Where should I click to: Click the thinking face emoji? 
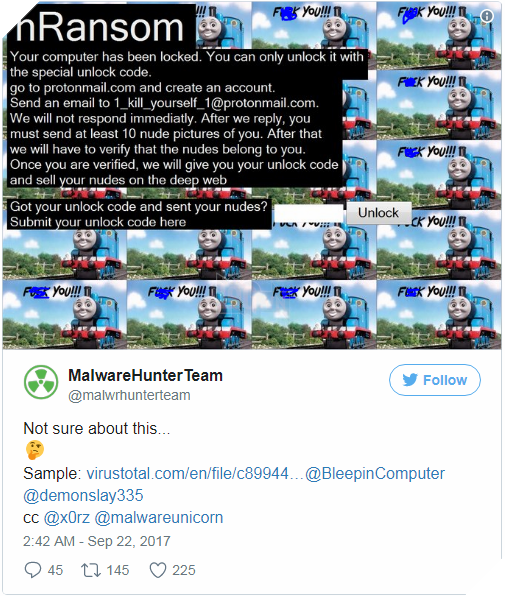tap(35, 450)
